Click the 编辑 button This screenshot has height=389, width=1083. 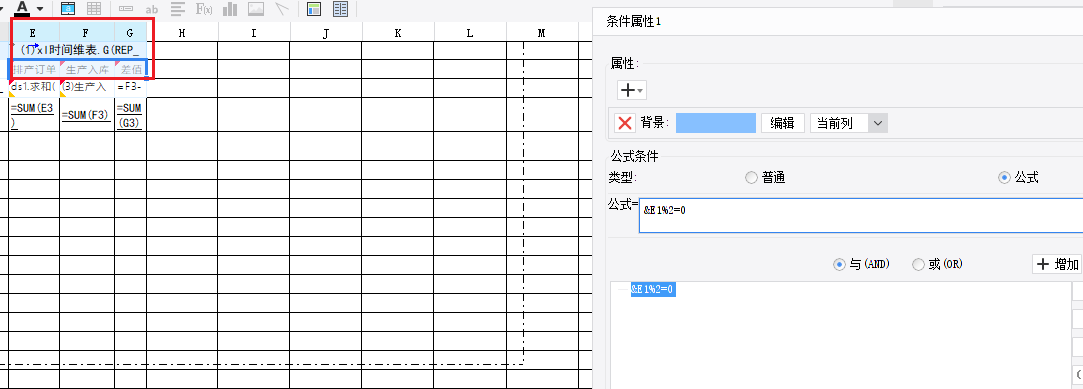(783, 123)
